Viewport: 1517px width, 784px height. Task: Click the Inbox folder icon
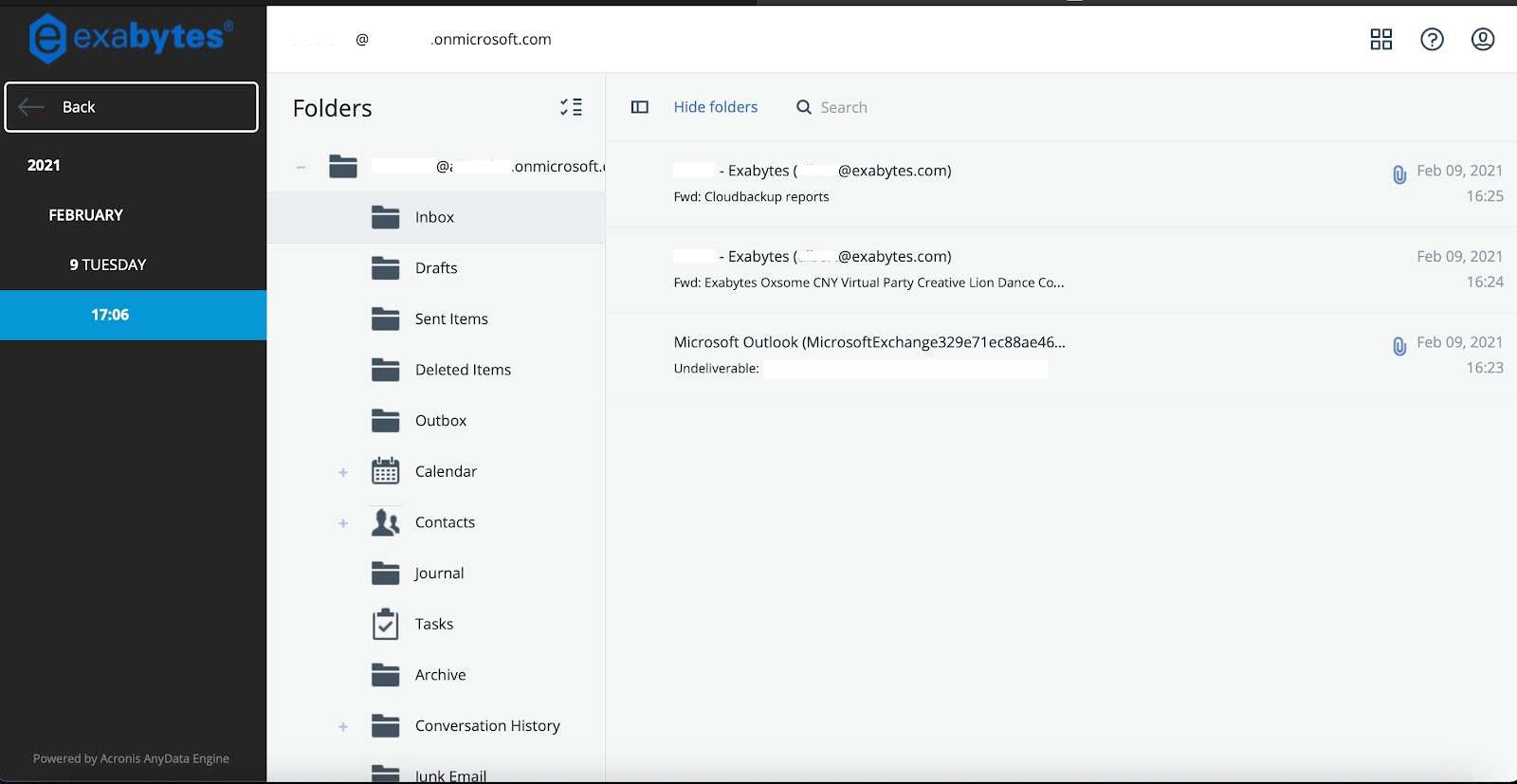[385, 218]
